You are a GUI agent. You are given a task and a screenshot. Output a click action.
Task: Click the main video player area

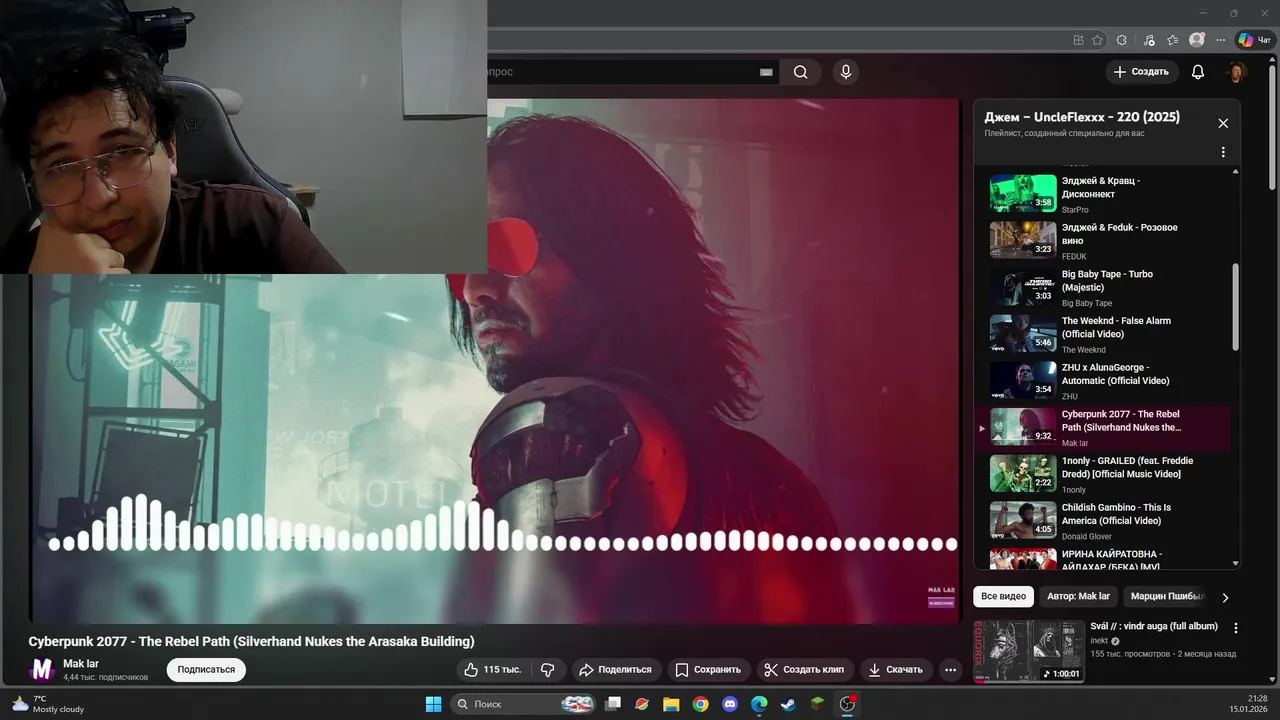click(495, 360)
